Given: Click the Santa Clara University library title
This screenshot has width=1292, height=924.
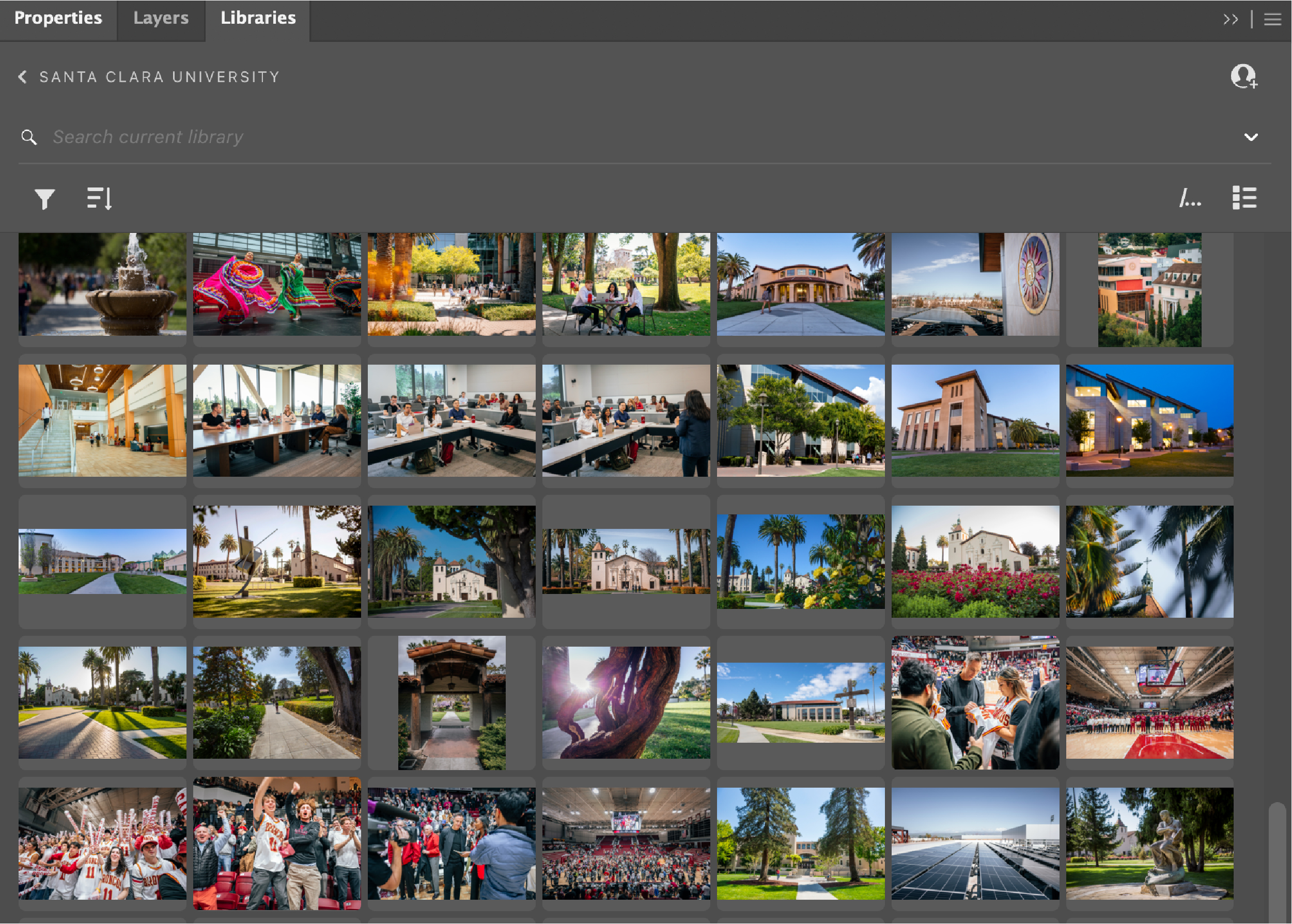Looking at the screenshot, I should pyautogui.click(x=159, y=77).
